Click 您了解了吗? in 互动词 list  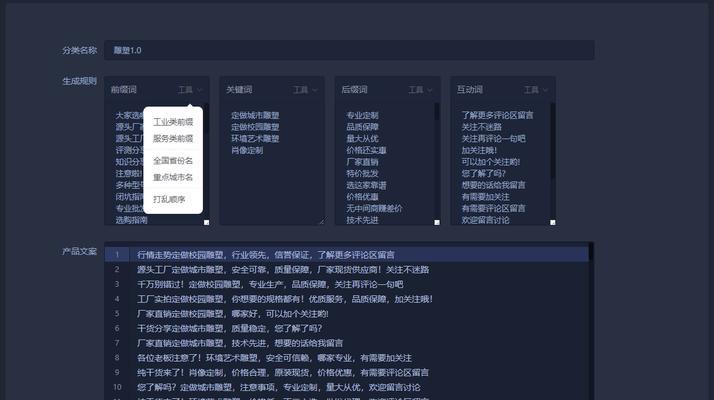[x=484, y=174]
